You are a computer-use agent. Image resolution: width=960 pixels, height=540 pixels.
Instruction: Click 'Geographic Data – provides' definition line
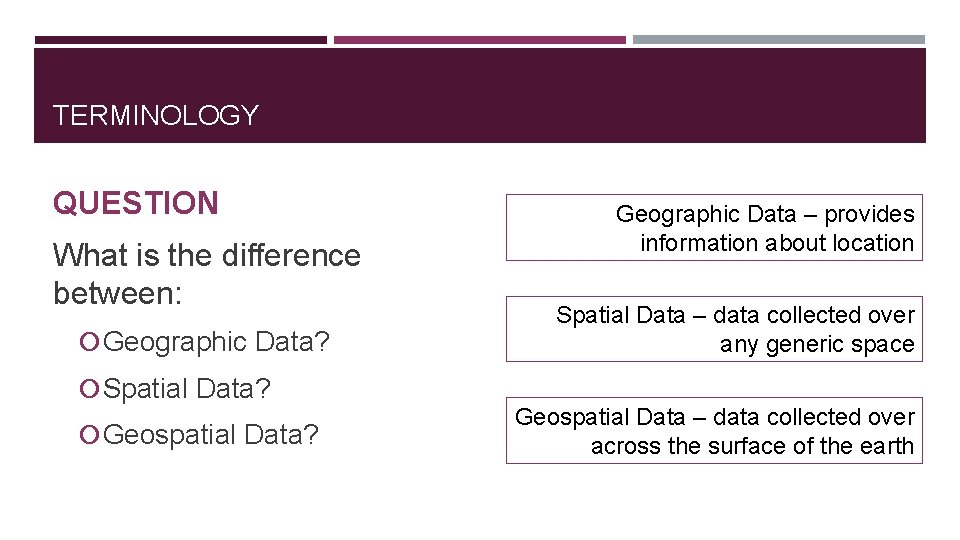point(764,214)
